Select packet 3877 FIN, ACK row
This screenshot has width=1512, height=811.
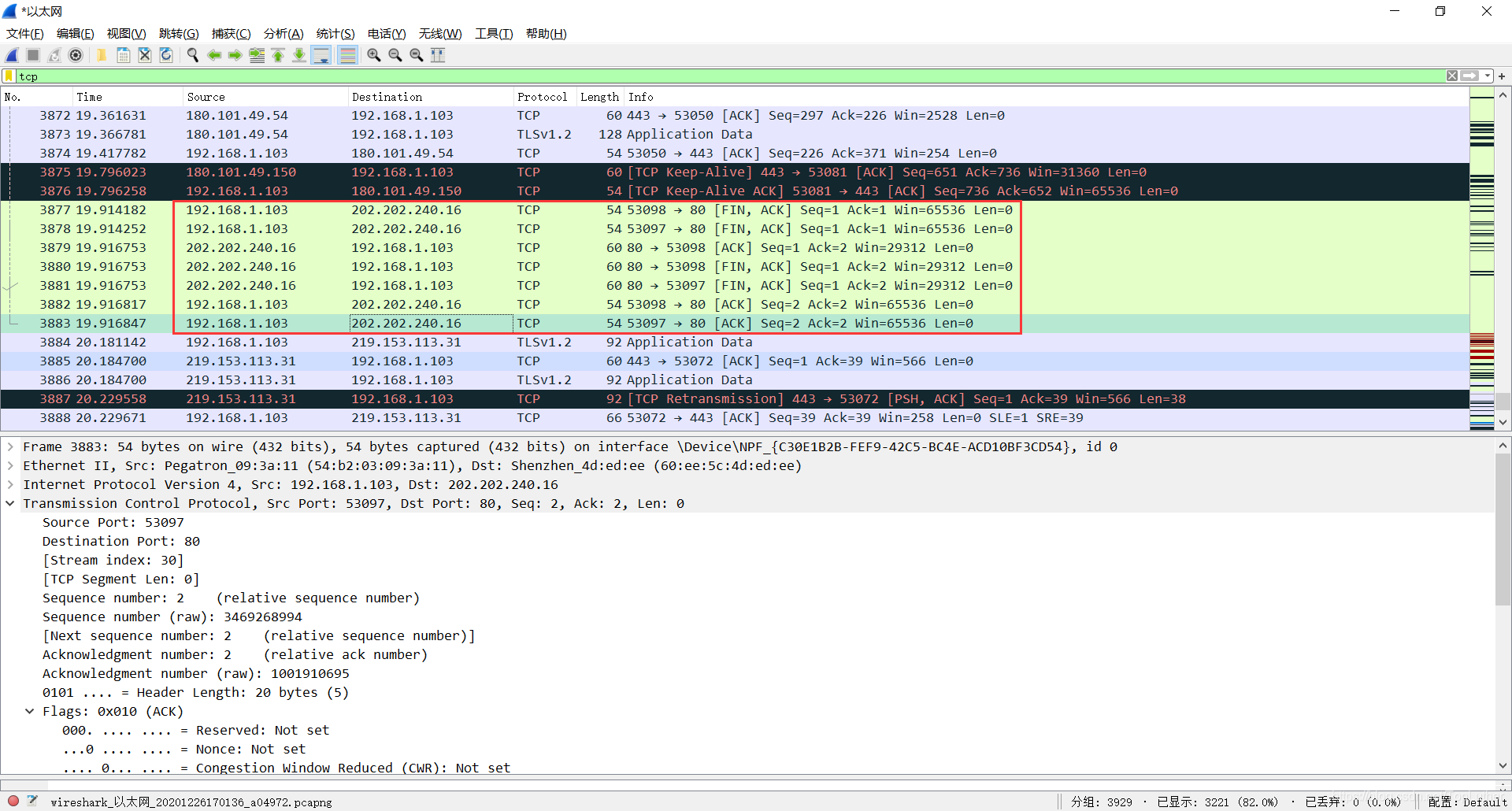click(735, 210)
